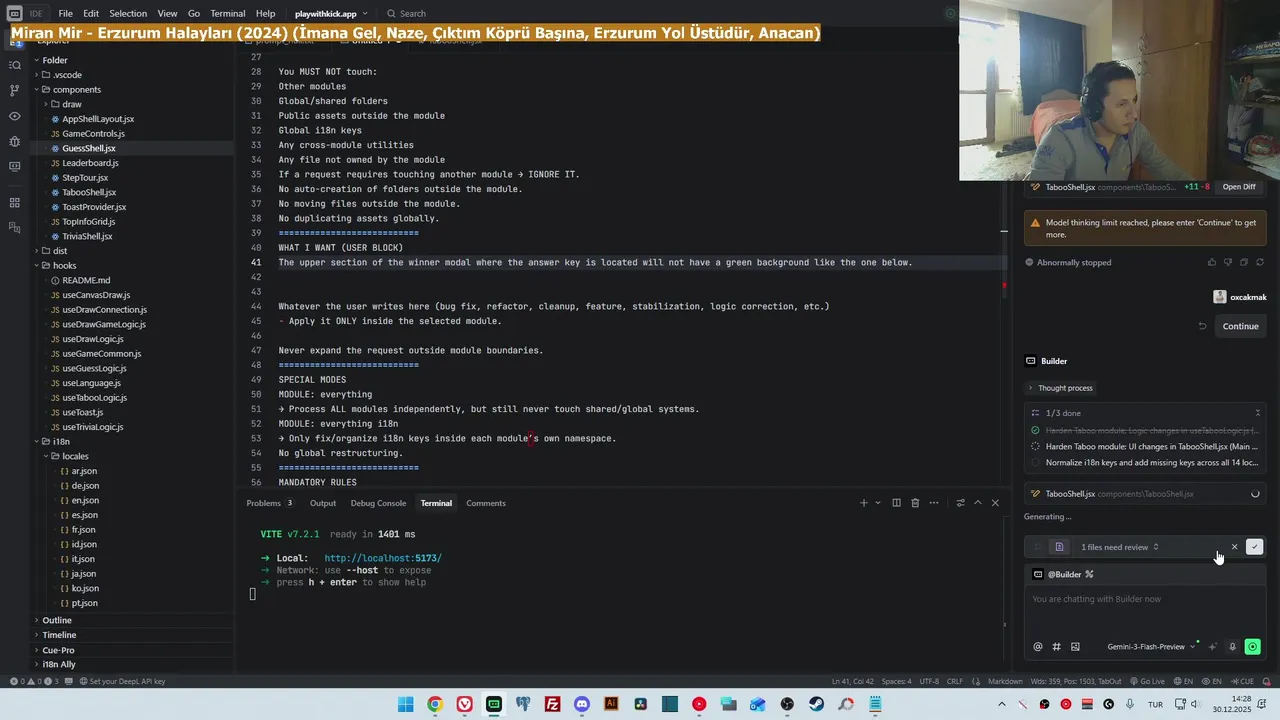
Task: Switch to the Debug Console tab
Action: tap(378, 503)
